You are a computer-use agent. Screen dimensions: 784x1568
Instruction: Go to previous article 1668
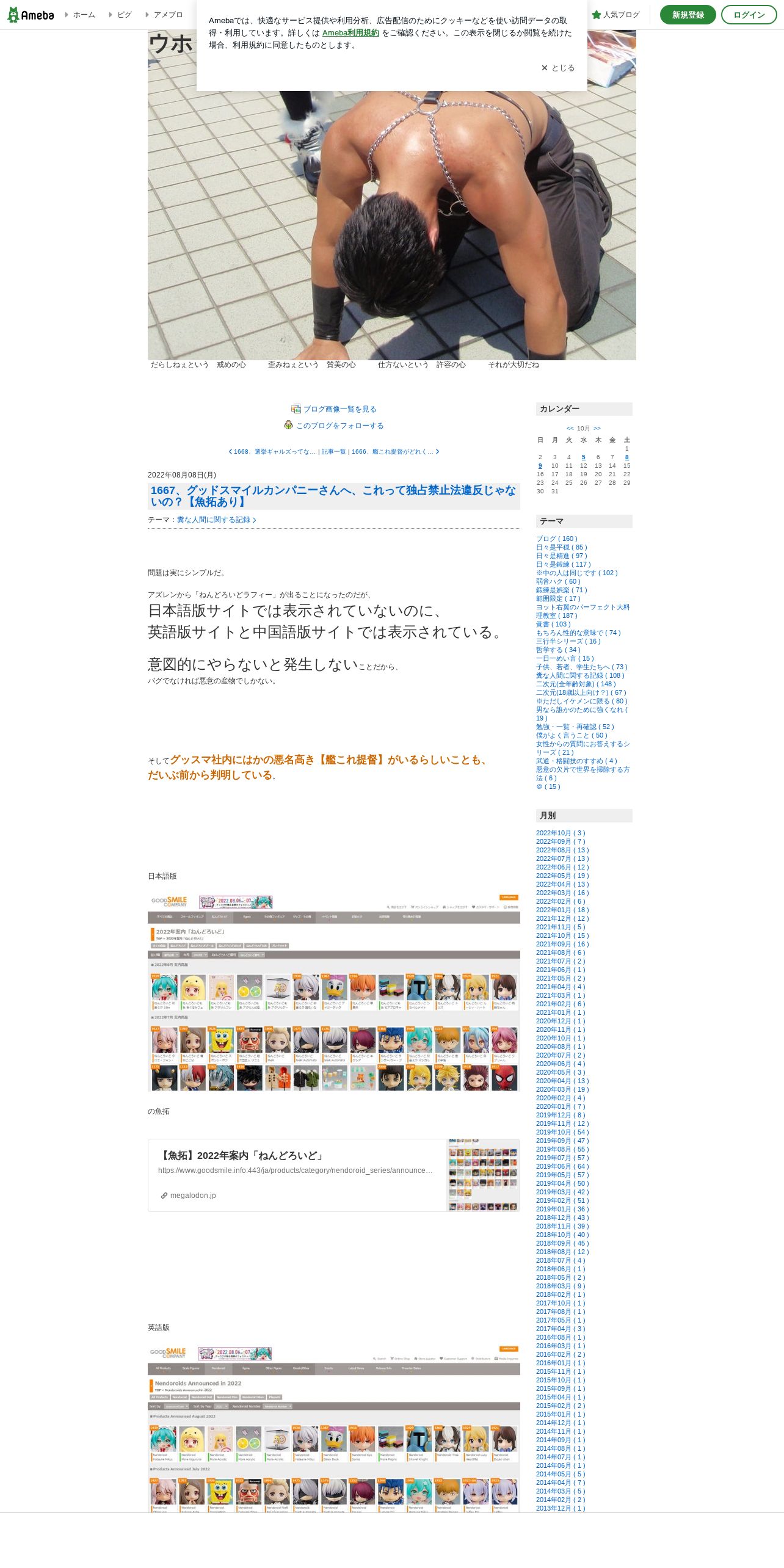tap(272, 452)
